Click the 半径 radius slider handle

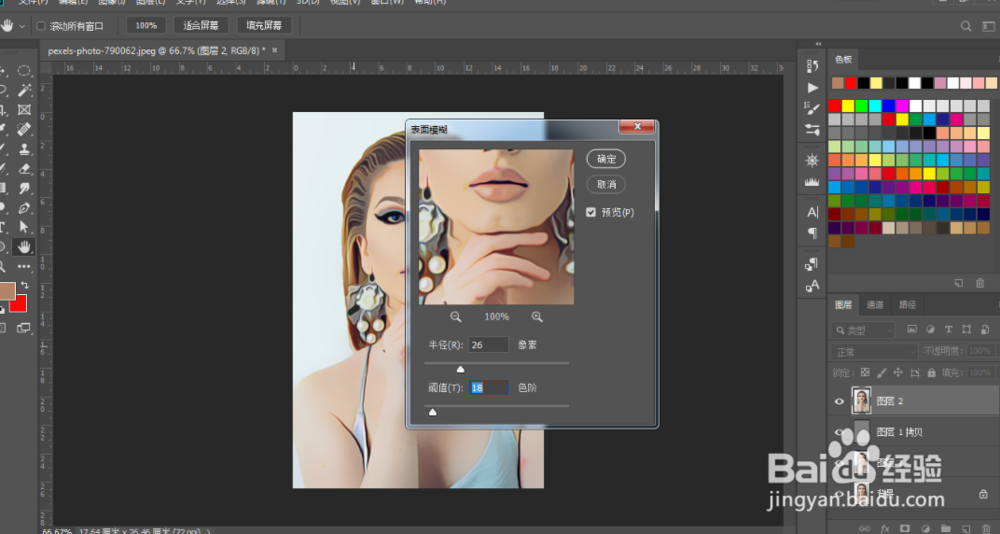point(460,369)
